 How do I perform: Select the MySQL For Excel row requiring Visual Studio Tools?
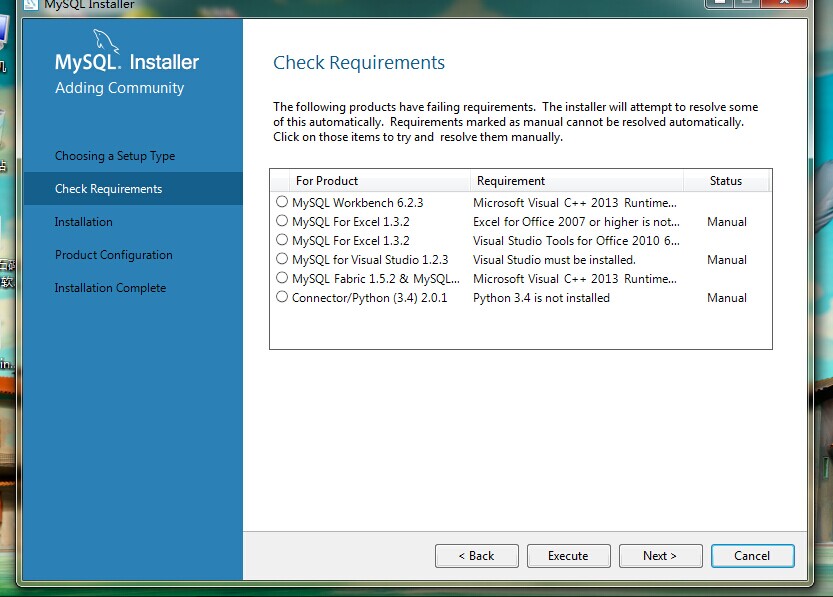521,241
